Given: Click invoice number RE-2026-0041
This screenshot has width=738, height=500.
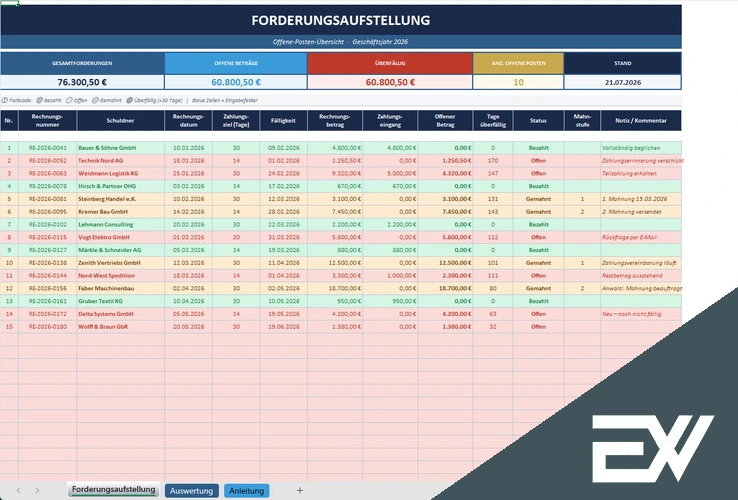Looking at the screenshot, I should pos(48,148).
